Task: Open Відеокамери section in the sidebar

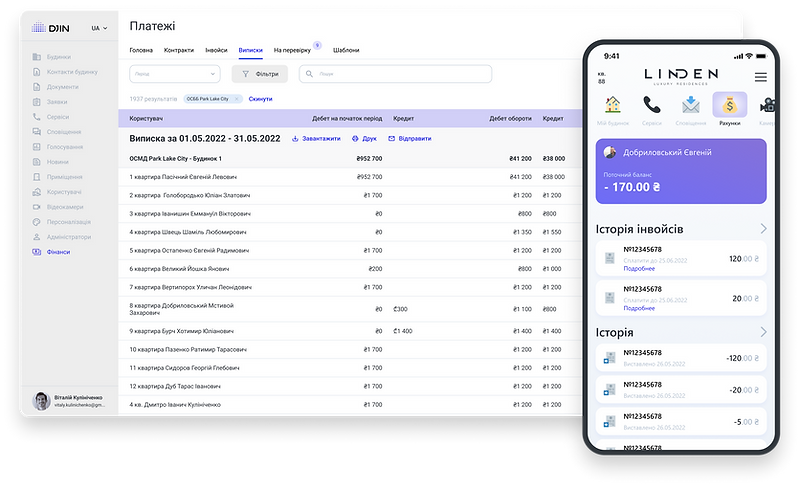Action: click(x=58, y=207)
